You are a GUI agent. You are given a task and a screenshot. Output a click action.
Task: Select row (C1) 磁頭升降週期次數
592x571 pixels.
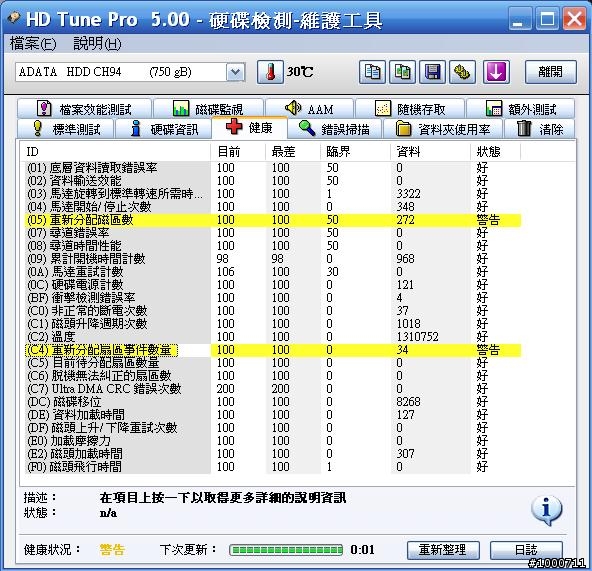click(x=273, y=324)
